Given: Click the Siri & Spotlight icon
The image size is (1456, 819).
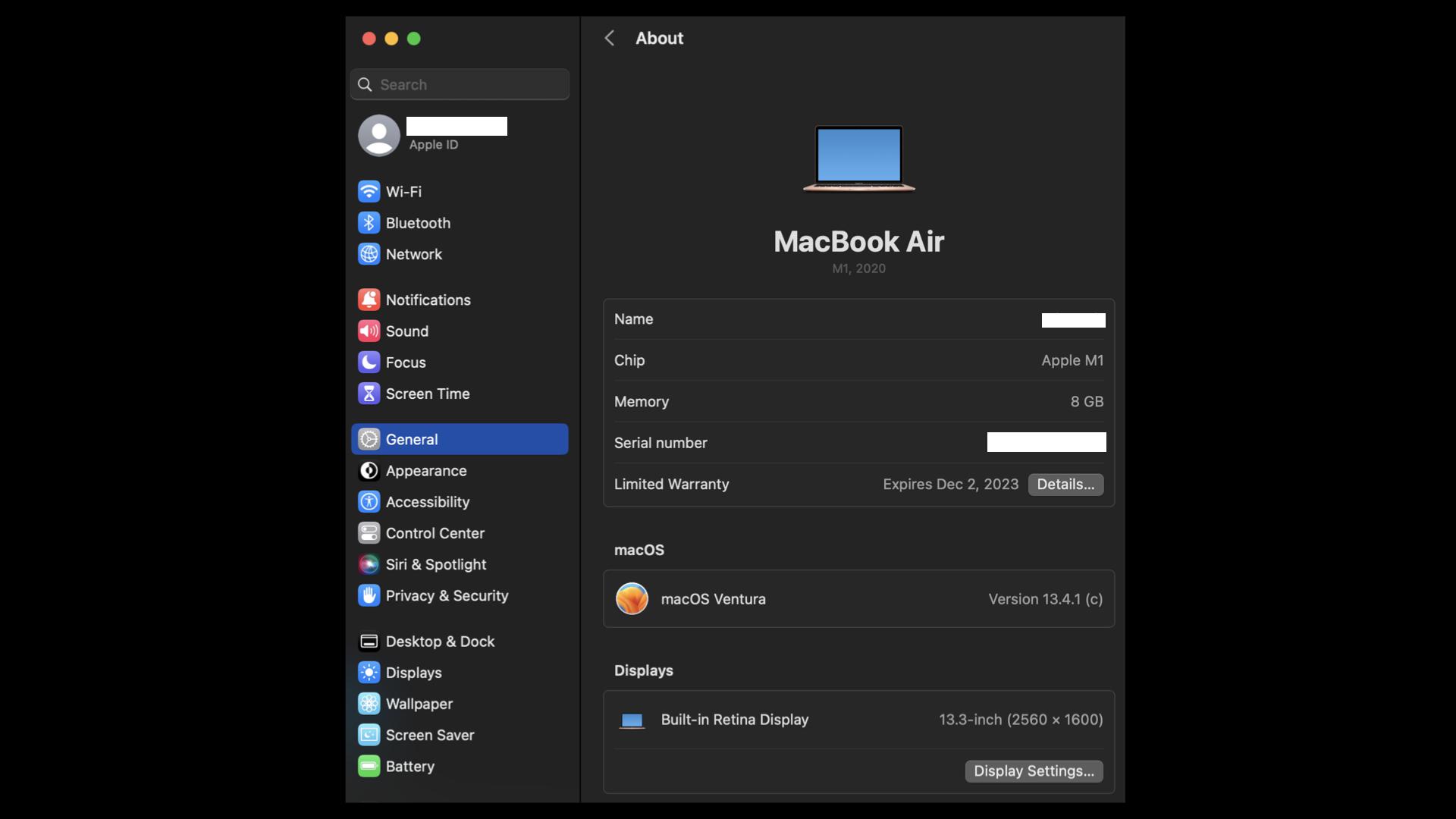Looking at the screenshot, I should (x=369, y=564).
